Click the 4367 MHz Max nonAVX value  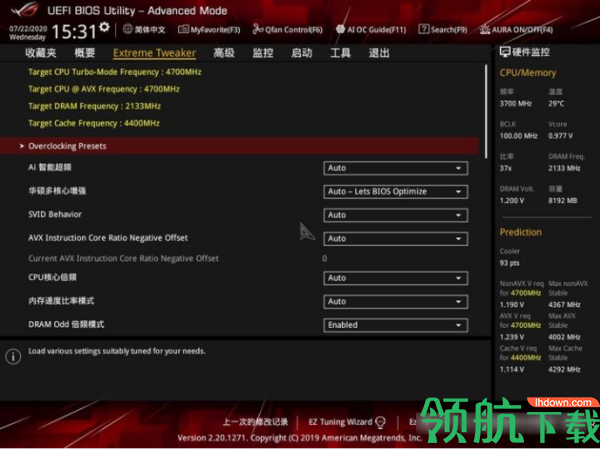pyautogui.click(x=564, y=305)
